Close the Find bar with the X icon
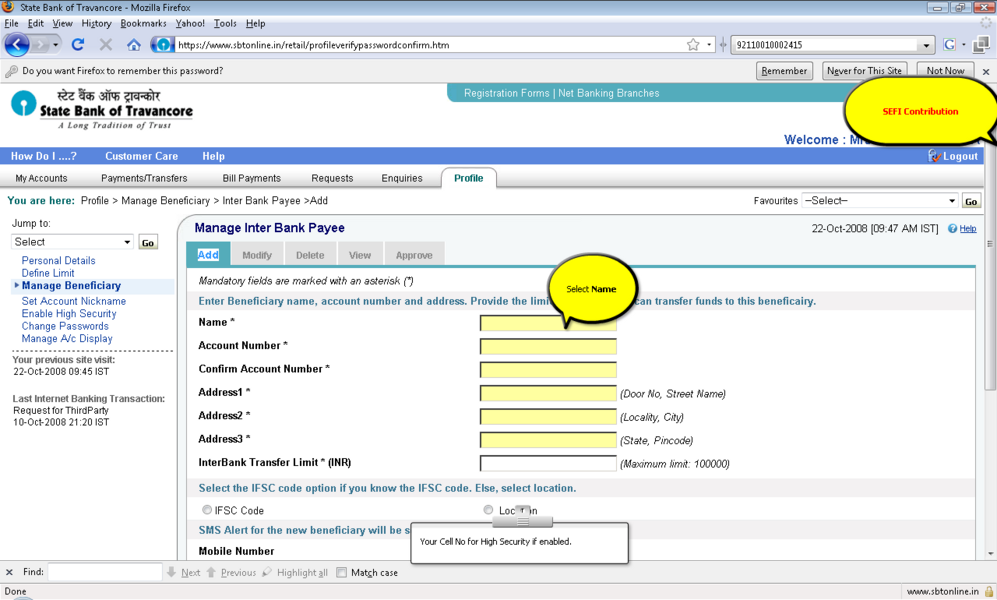 pos(10,573)
